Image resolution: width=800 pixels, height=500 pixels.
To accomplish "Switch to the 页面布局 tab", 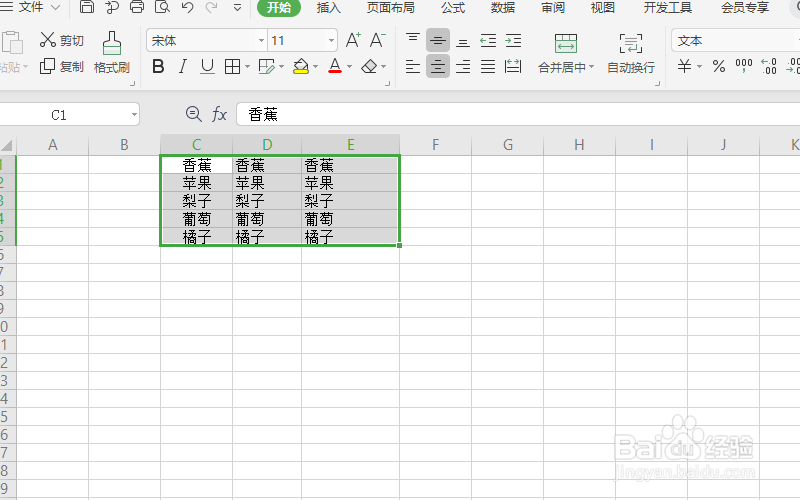I will [x=391, y=7].
